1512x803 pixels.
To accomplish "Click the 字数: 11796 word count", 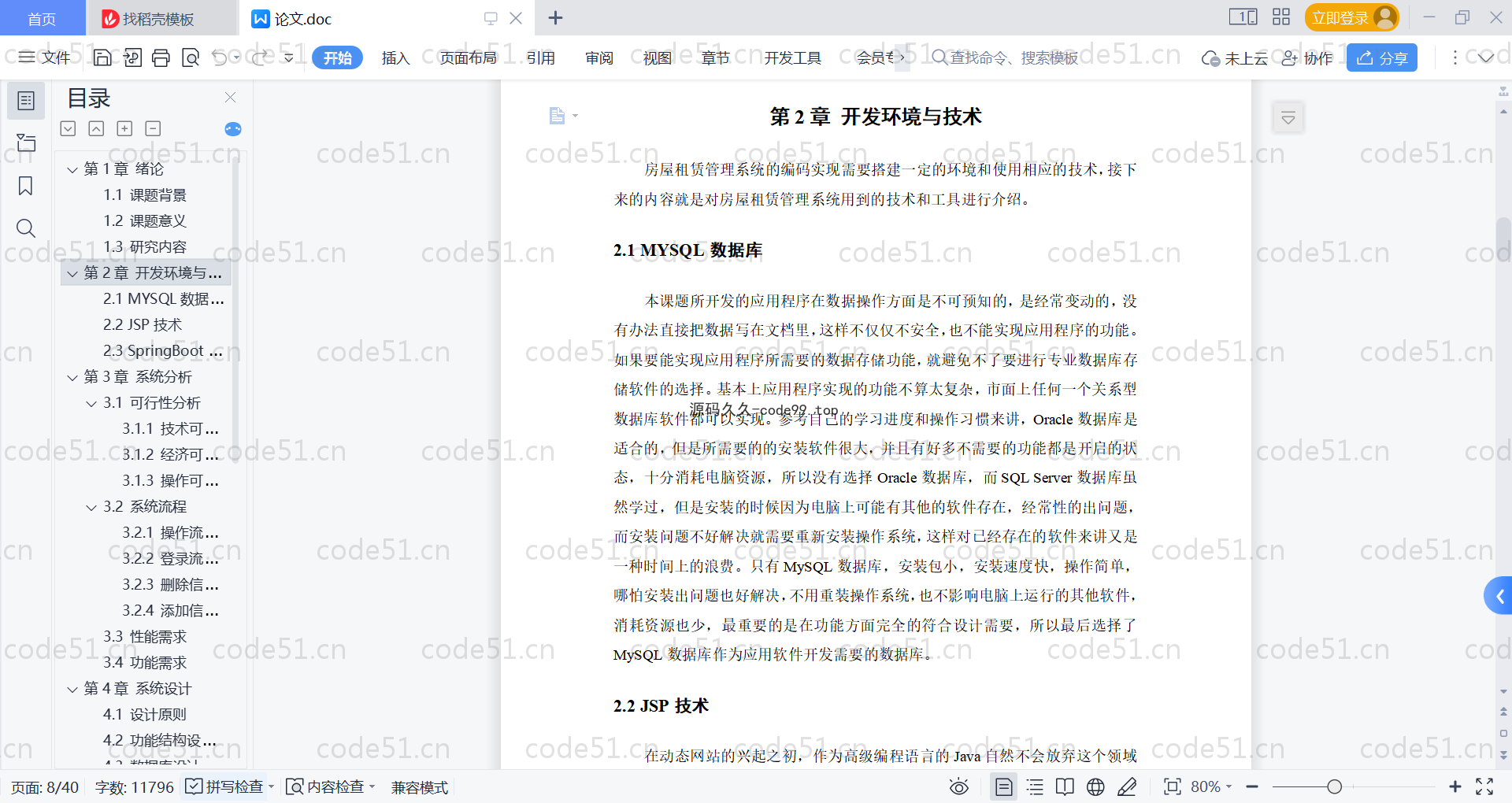I will pyautogui.click(x=134, y=786).
